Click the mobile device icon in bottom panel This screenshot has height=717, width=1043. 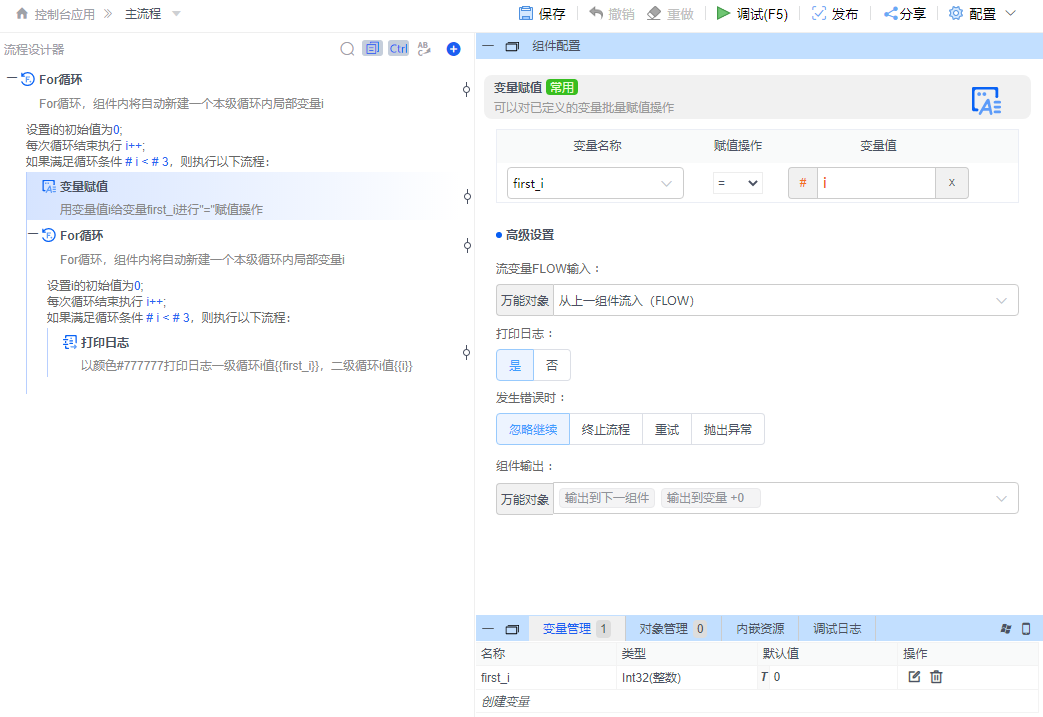point(1026,629)
